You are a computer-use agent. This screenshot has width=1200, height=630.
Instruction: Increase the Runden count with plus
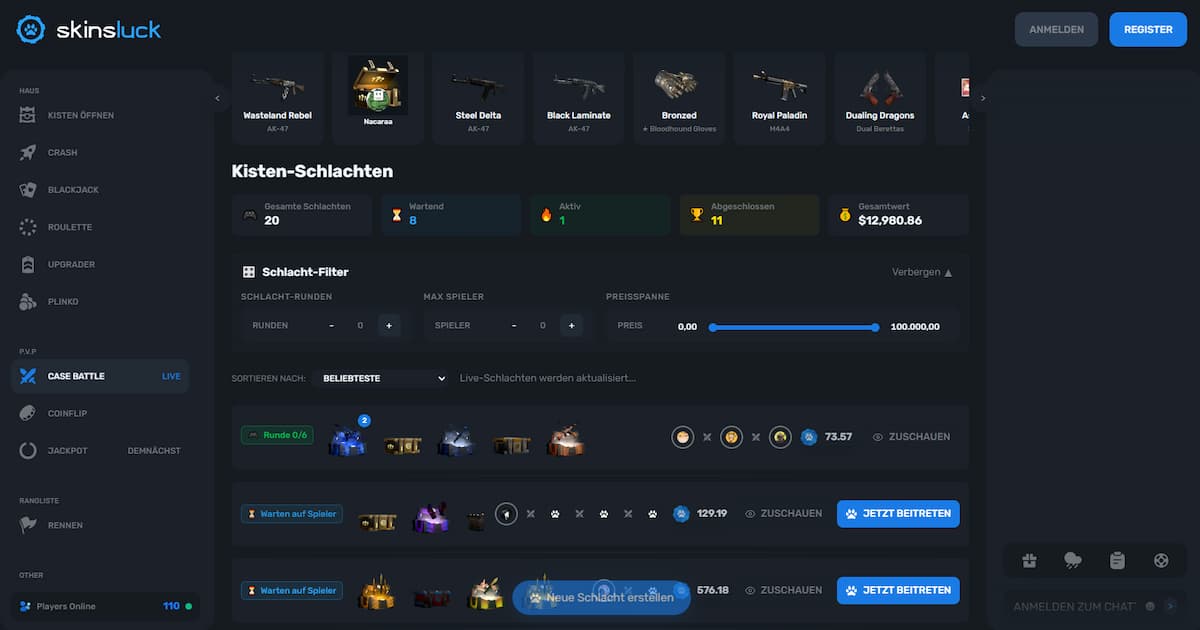(389, 325)
